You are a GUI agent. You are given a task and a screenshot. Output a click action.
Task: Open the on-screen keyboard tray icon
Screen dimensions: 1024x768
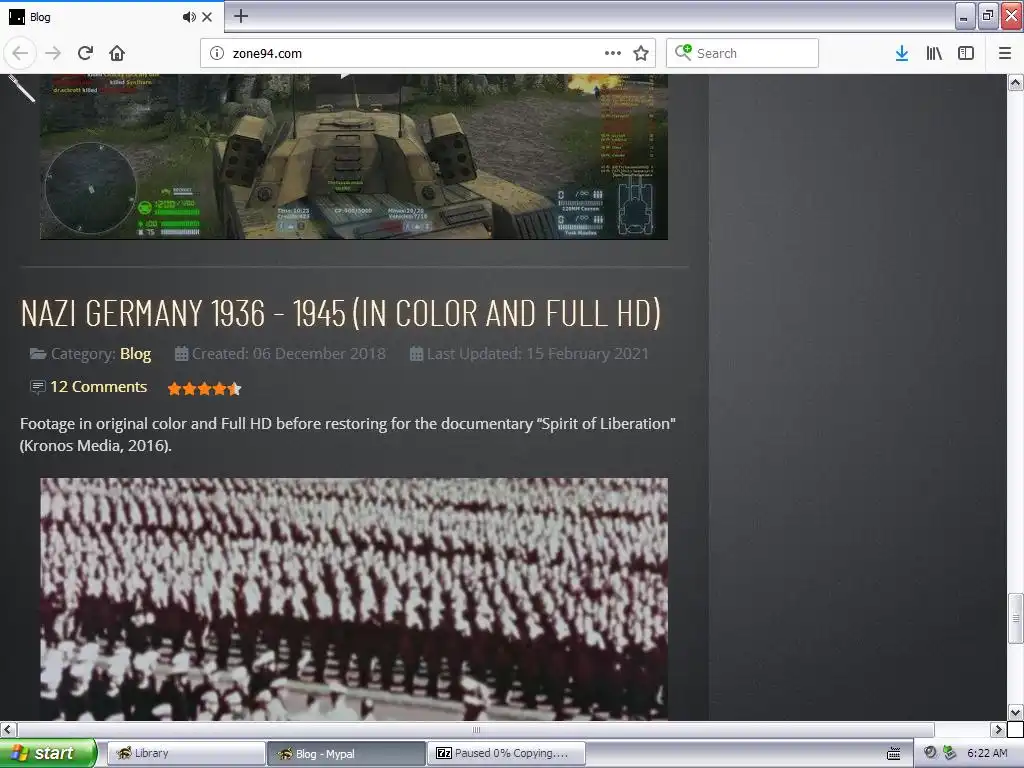tap(893, 754)
